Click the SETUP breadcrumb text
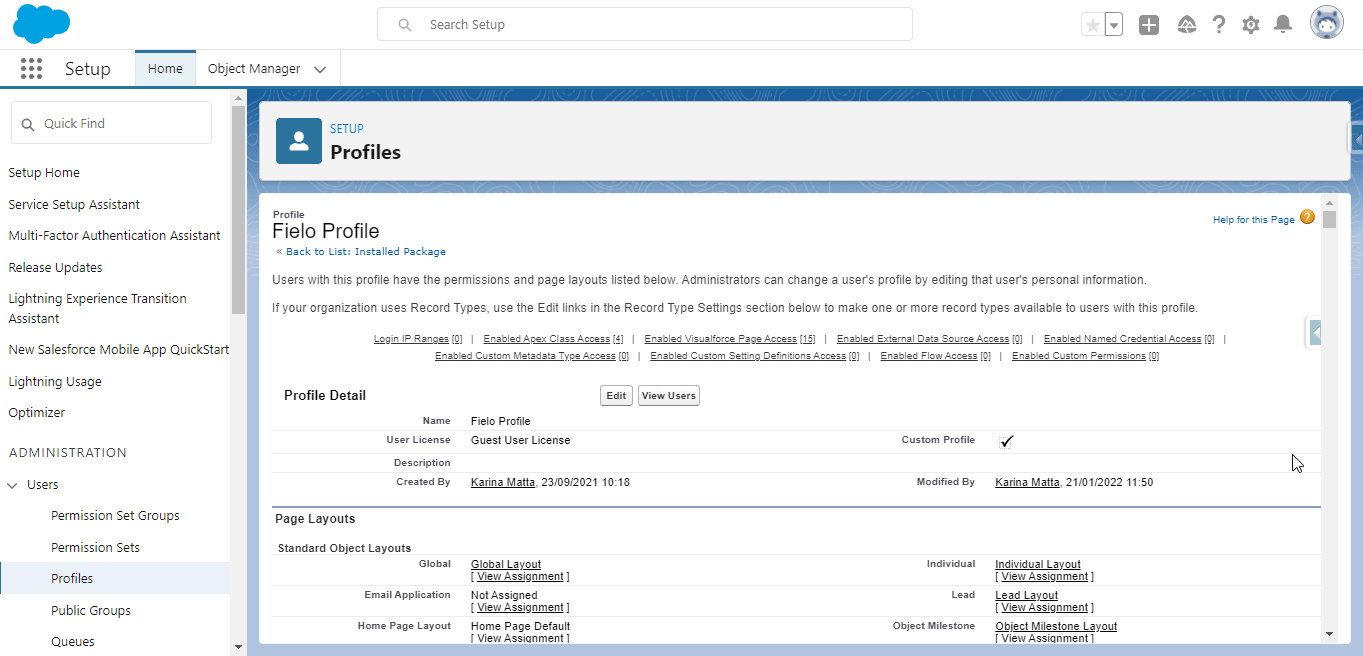Image resolution: width=1363 pixels, height=656 pixels. [x=347, y=128]
